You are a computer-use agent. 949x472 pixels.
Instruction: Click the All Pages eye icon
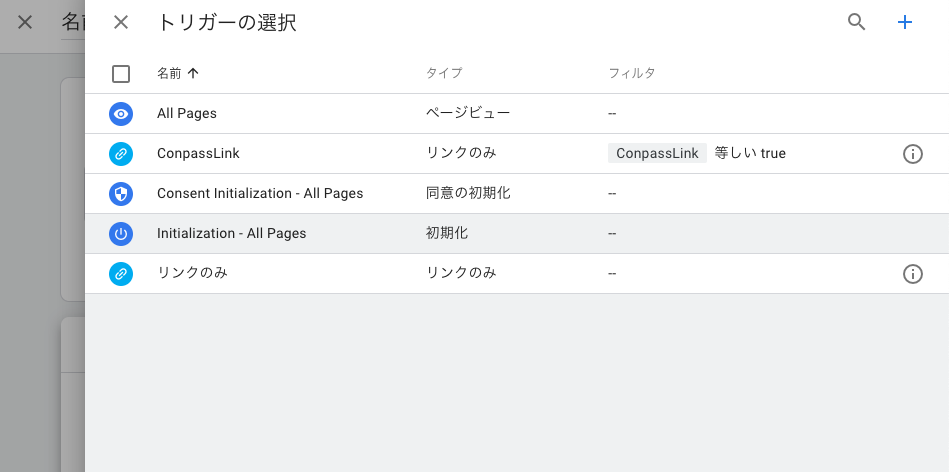(121, 114)
